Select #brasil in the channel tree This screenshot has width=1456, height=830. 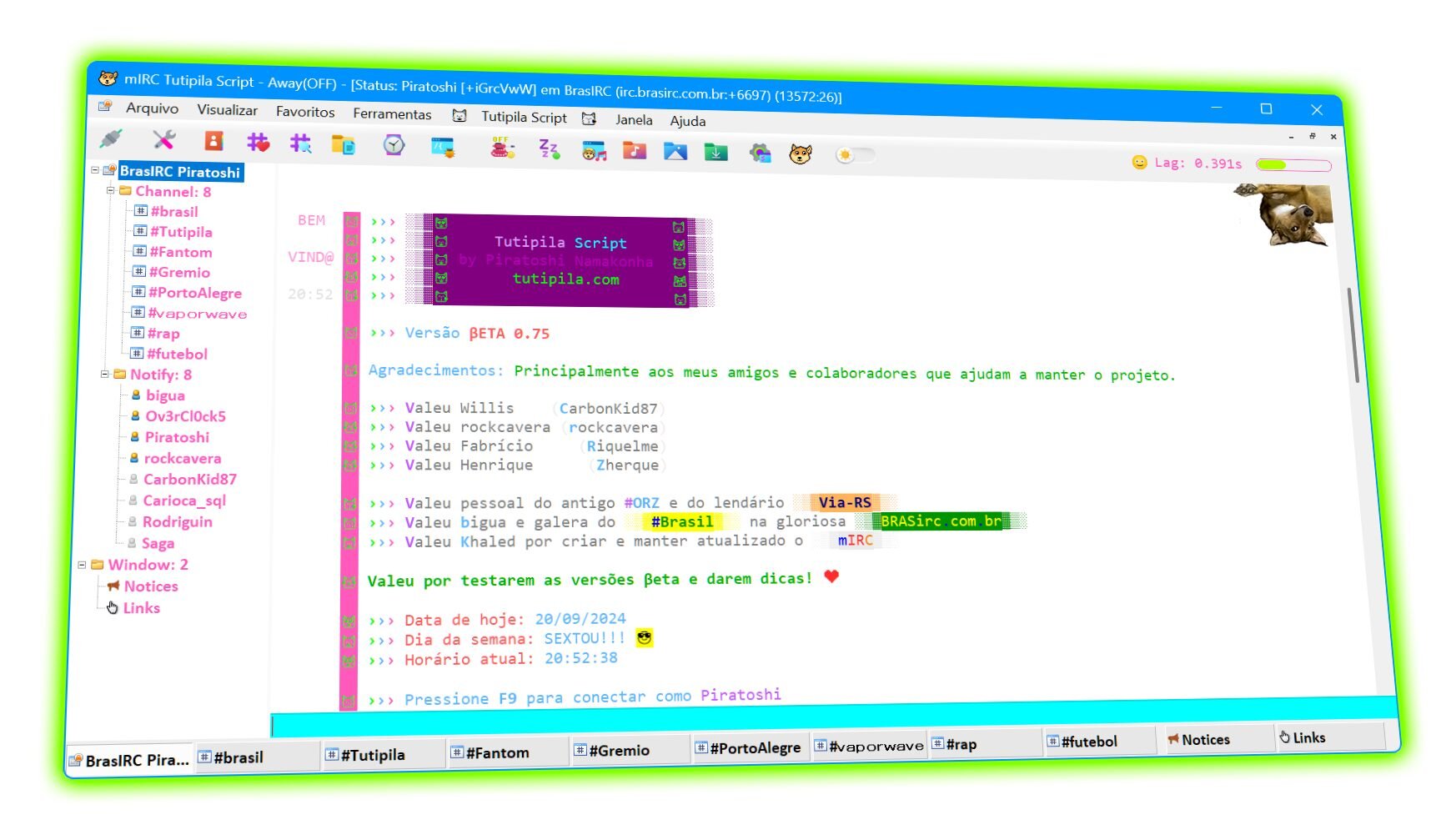coord(174,211)
